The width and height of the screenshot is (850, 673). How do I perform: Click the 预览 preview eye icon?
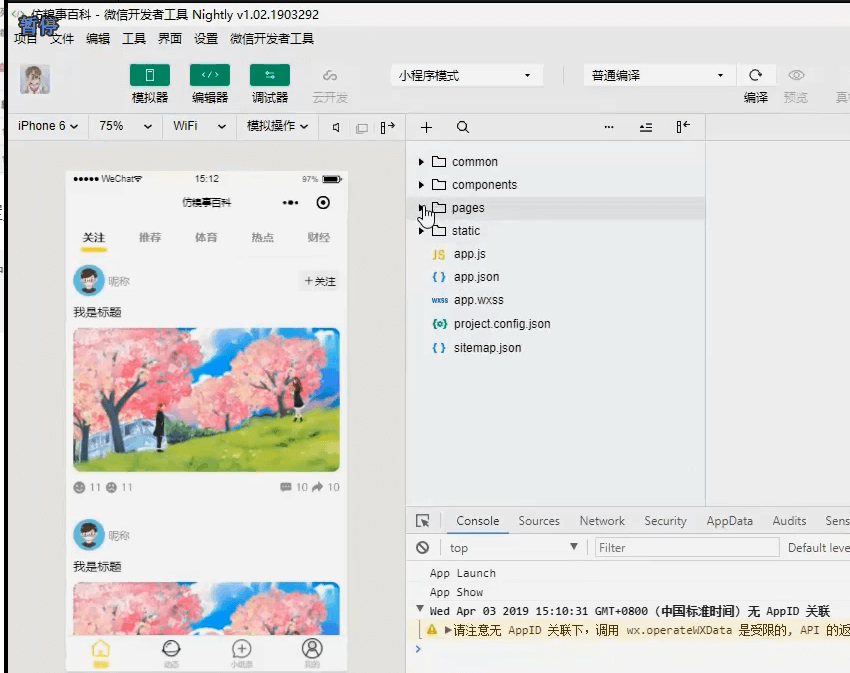click(x=796, y=75)
